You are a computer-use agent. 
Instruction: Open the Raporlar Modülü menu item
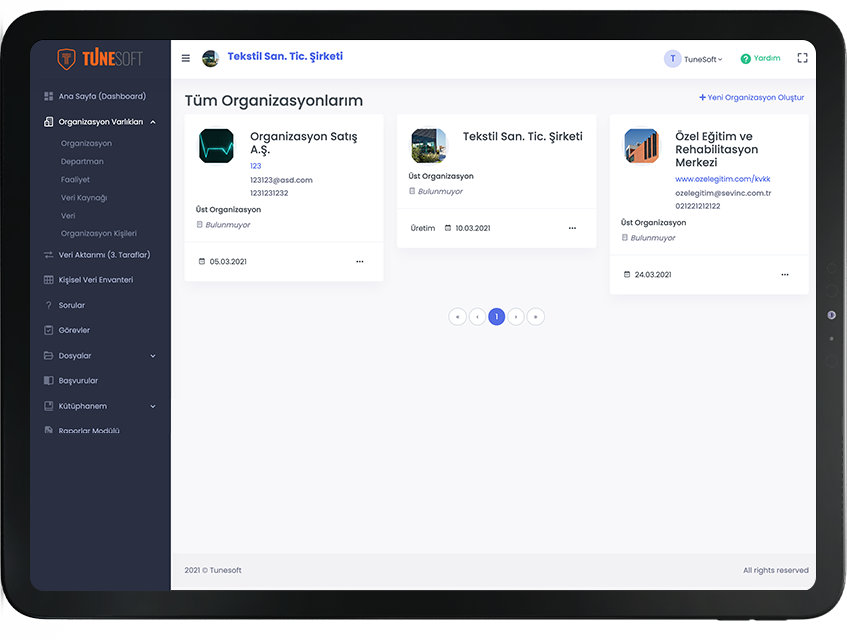click(x=89, y=430)
